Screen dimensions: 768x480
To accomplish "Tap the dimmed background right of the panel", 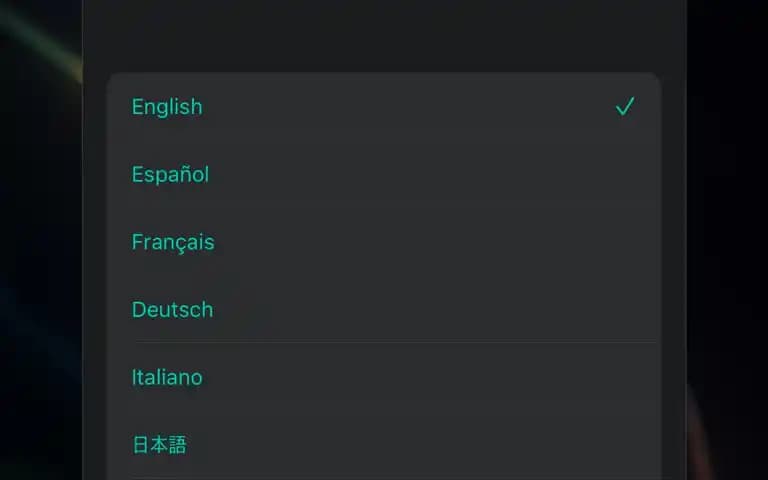I will 727,240.
